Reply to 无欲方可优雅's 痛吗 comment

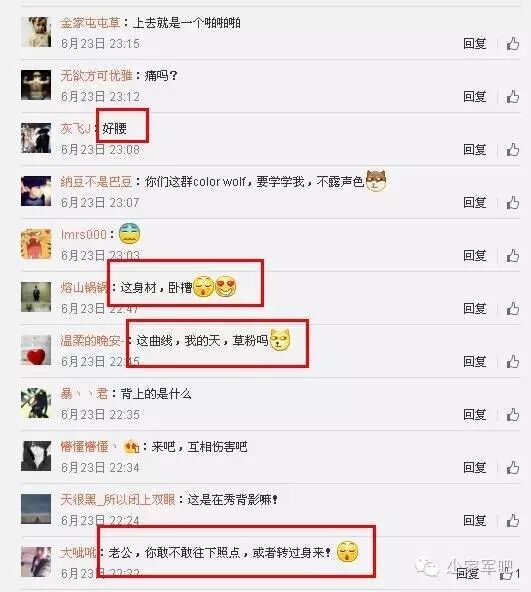point(474,97)
